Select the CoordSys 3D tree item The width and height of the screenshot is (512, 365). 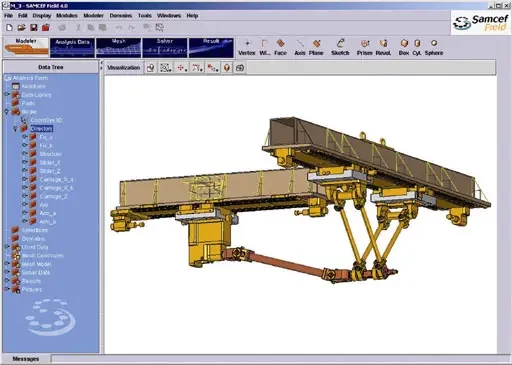46,120
